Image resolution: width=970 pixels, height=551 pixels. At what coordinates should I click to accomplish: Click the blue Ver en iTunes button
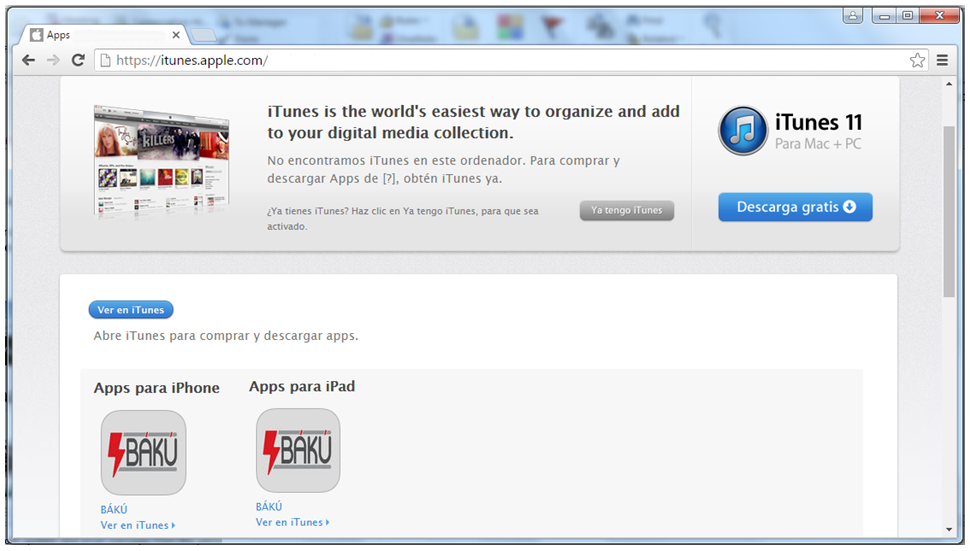click(x=131, y=310)
